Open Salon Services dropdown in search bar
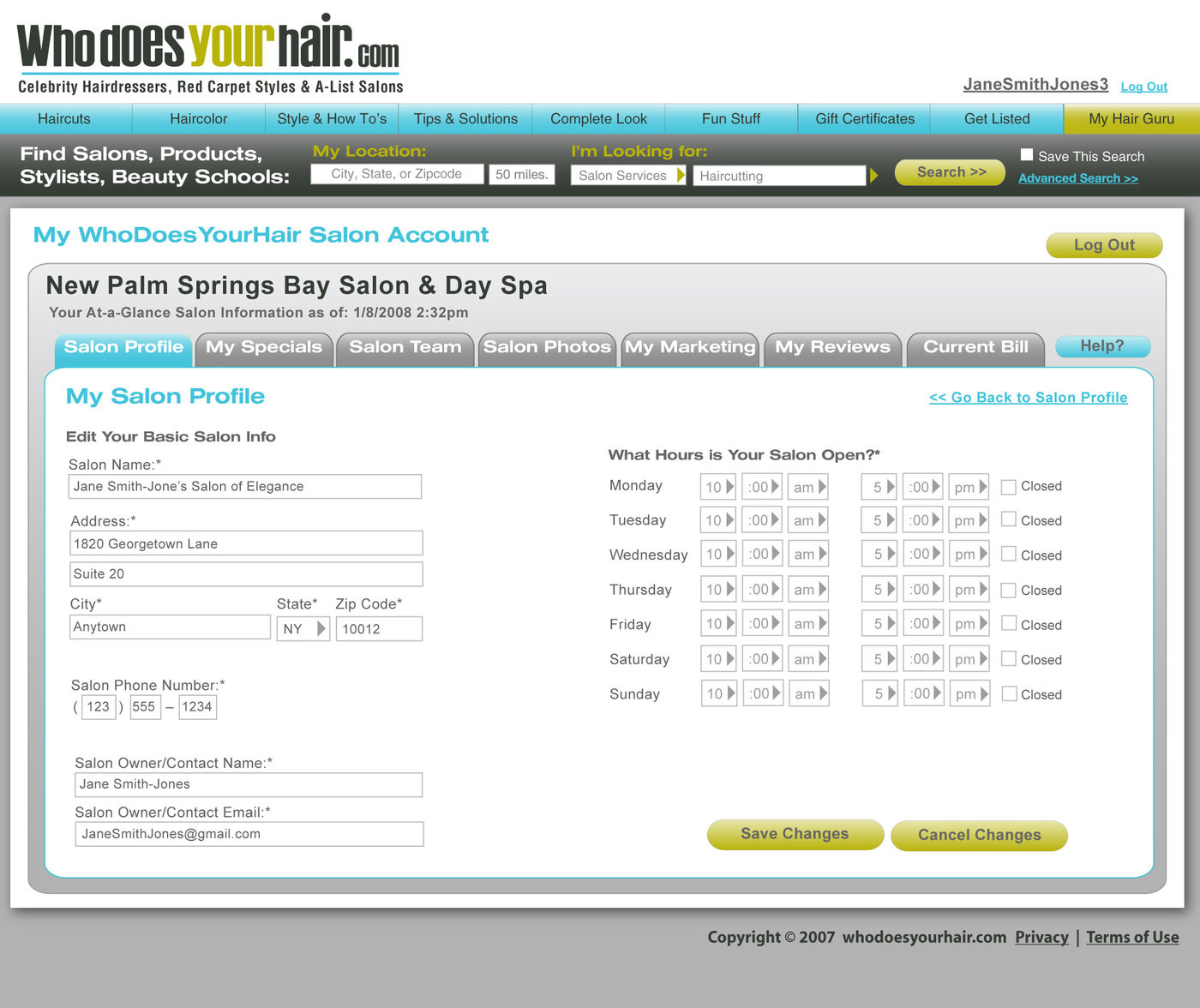The image size is (1200, 1008). tap(628, 175)
